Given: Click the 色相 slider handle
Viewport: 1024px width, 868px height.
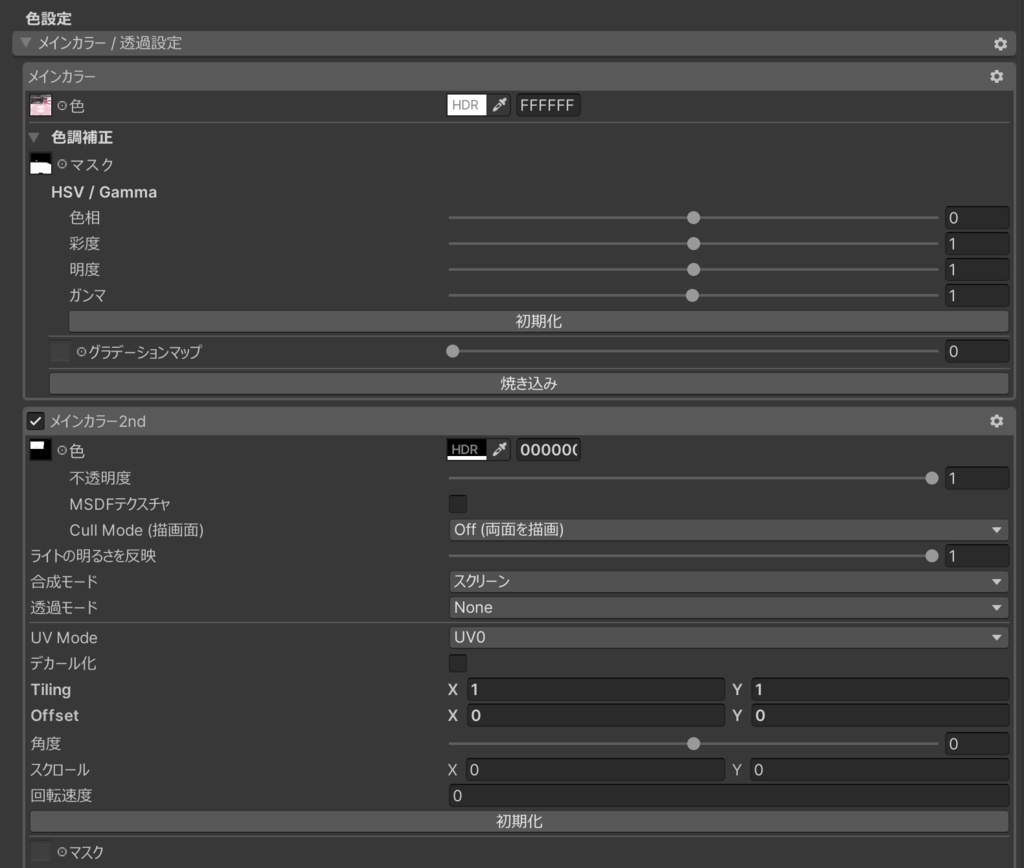Looking at the screenshot, I should pyautogui.click(x=694, y=217).
